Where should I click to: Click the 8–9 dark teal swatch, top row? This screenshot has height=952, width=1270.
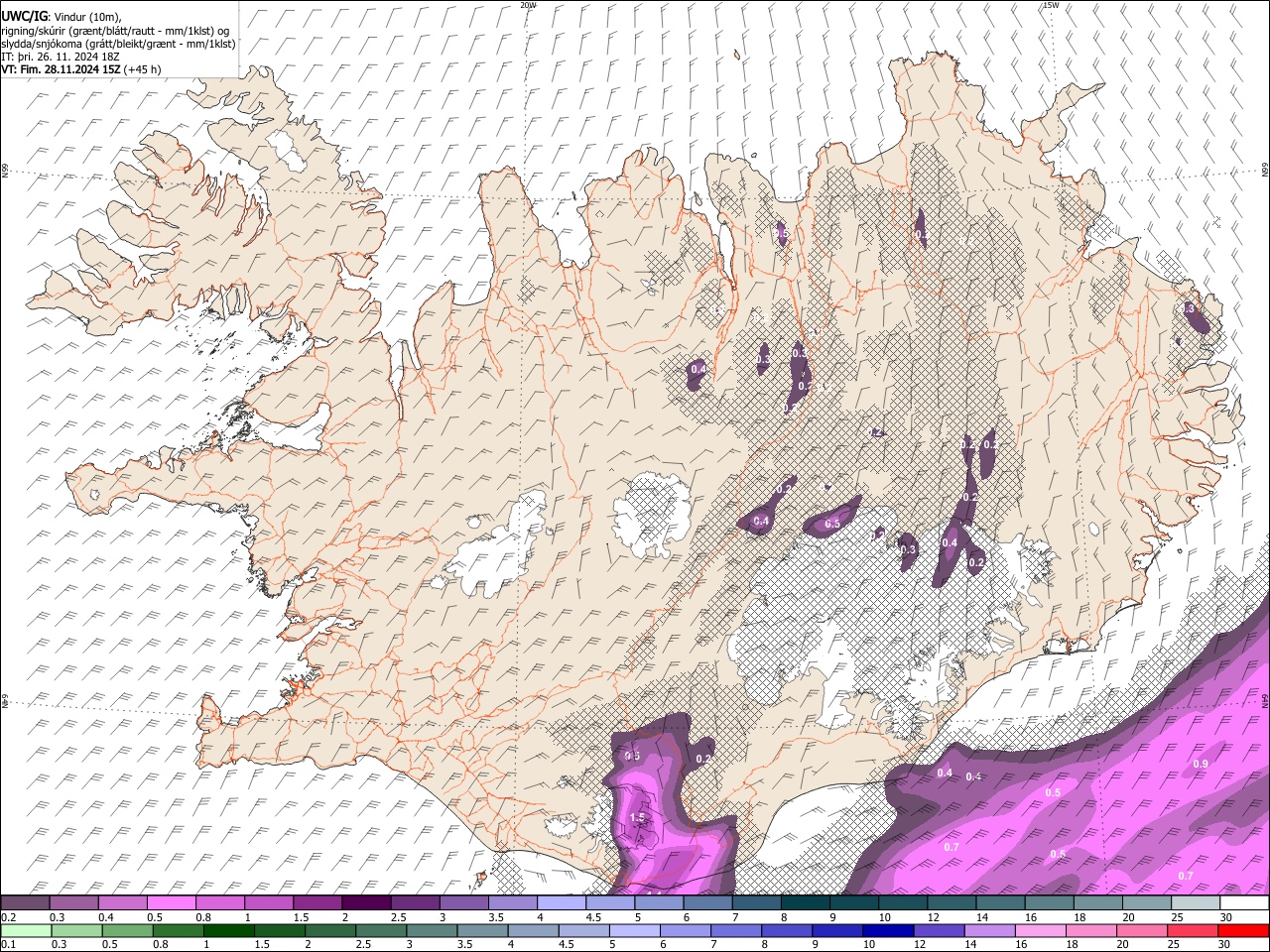[806, 903]
